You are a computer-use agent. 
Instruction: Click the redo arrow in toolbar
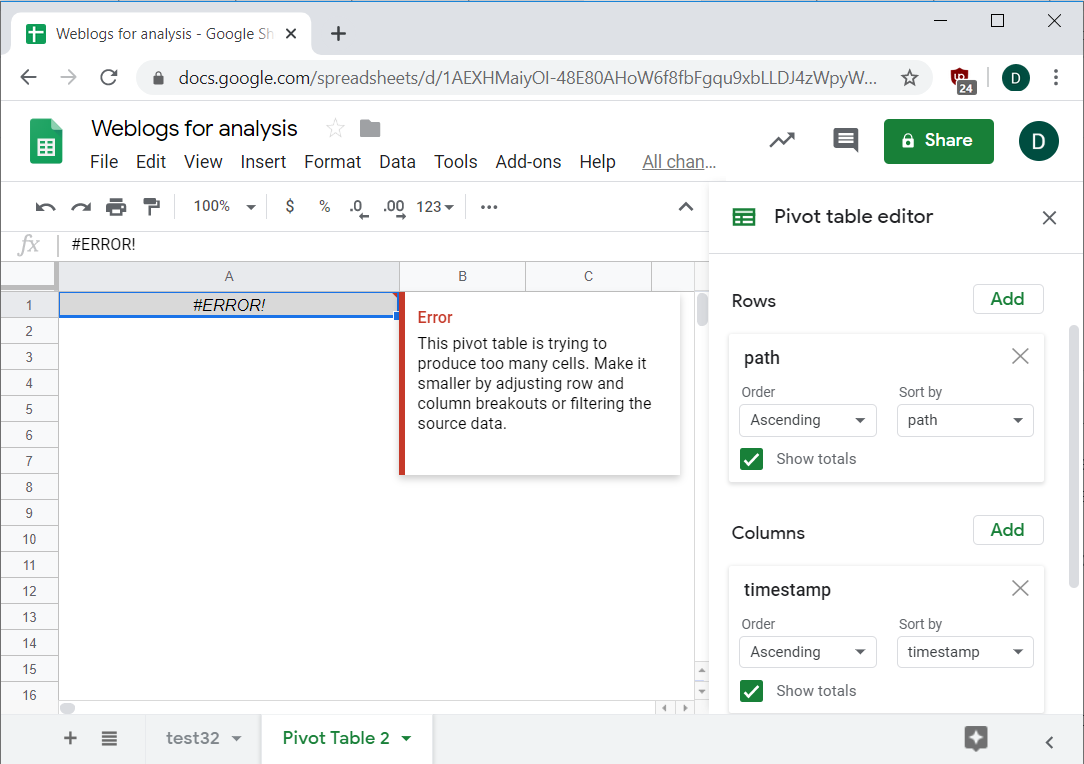point(81,207)
